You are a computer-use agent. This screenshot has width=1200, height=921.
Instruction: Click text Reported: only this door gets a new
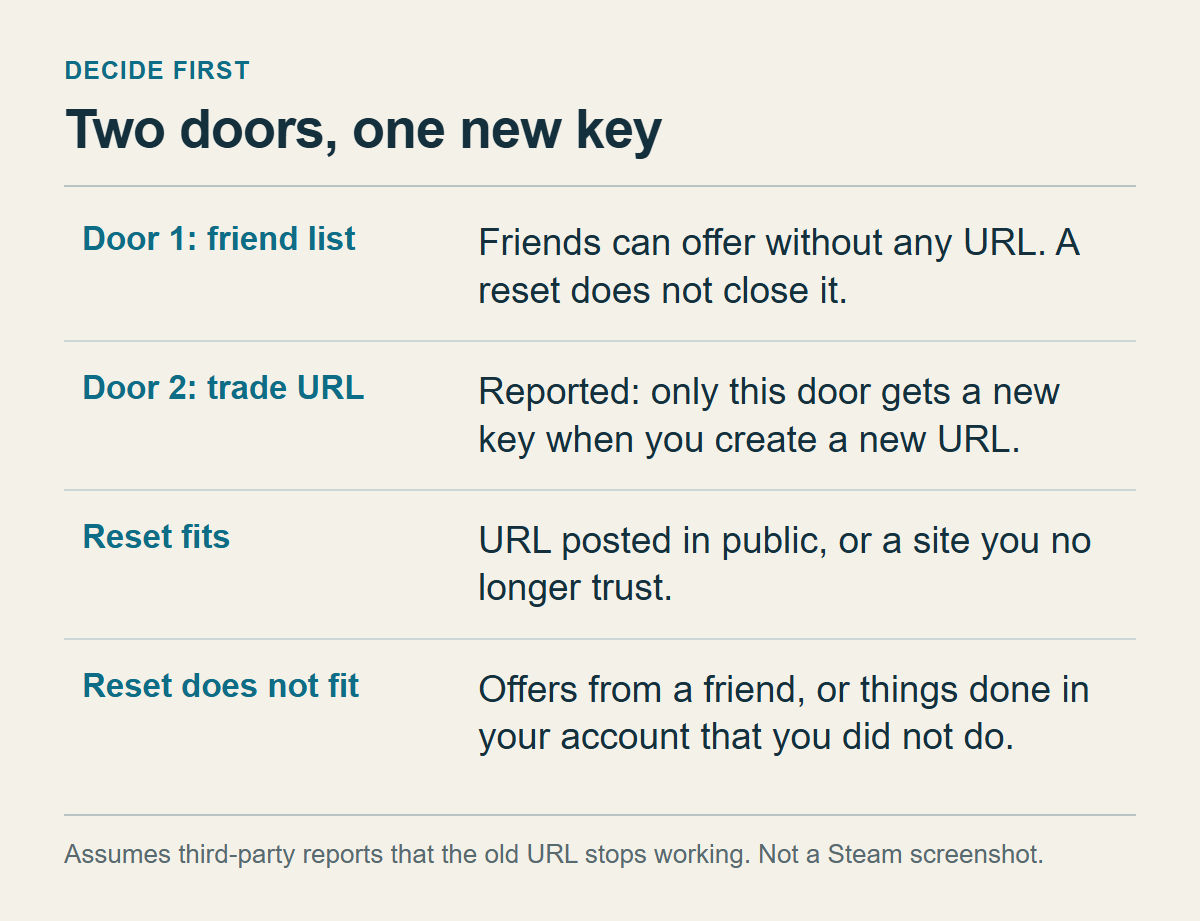769,392
